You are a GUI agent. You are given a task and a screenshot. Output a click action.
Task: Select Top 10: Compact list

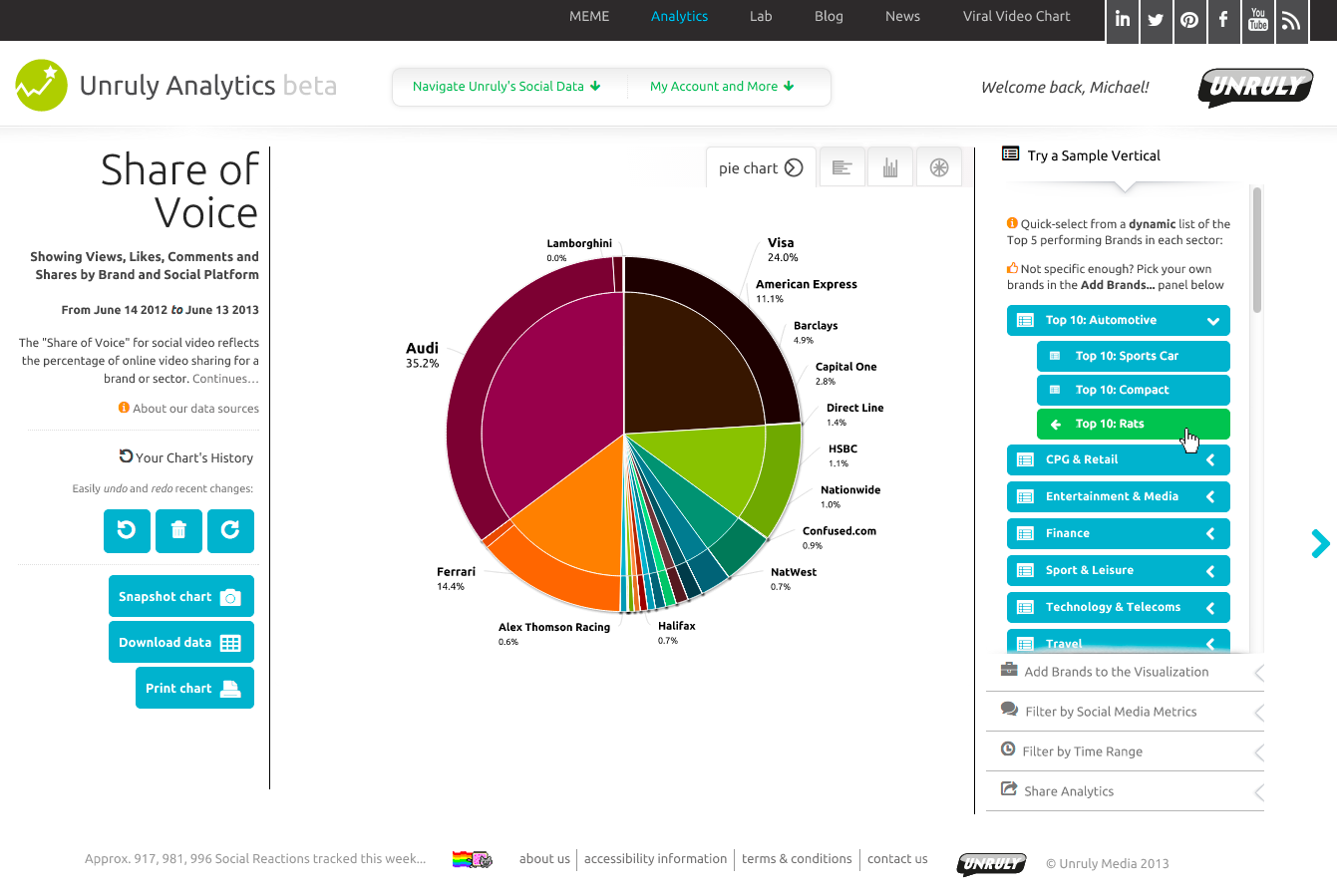[1134, 390]
